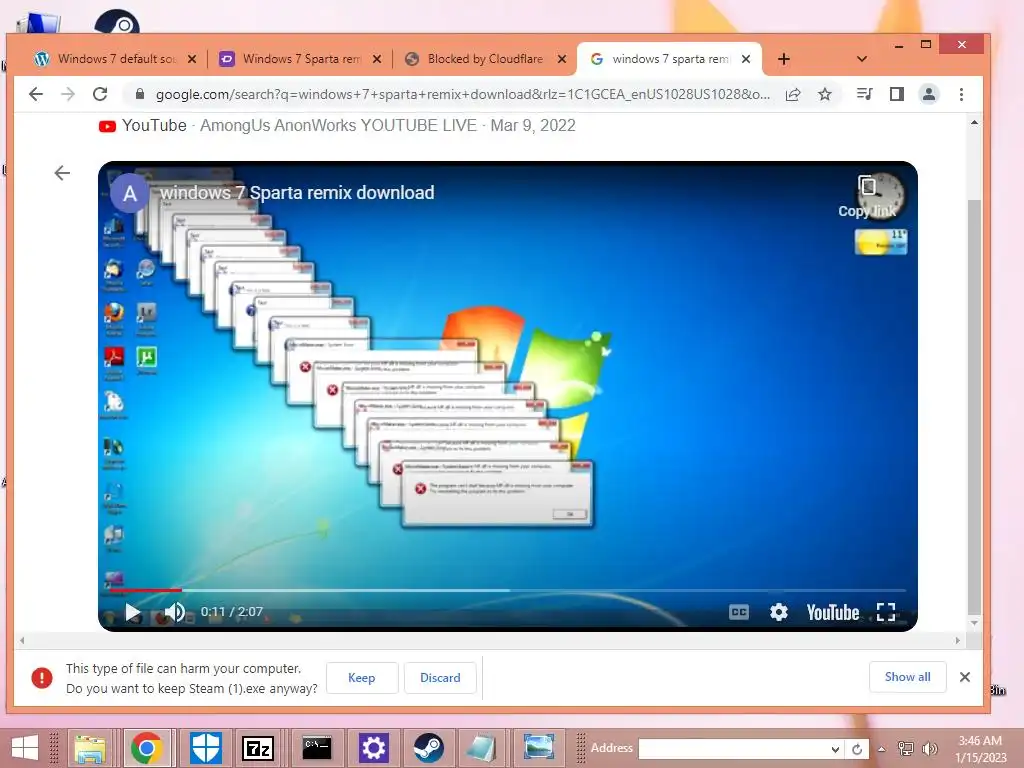Switch to Windows 7 default sounds tab
The width and height of the screenshot is (1024, 768).
pyautogui.click(x=116, y=59)
